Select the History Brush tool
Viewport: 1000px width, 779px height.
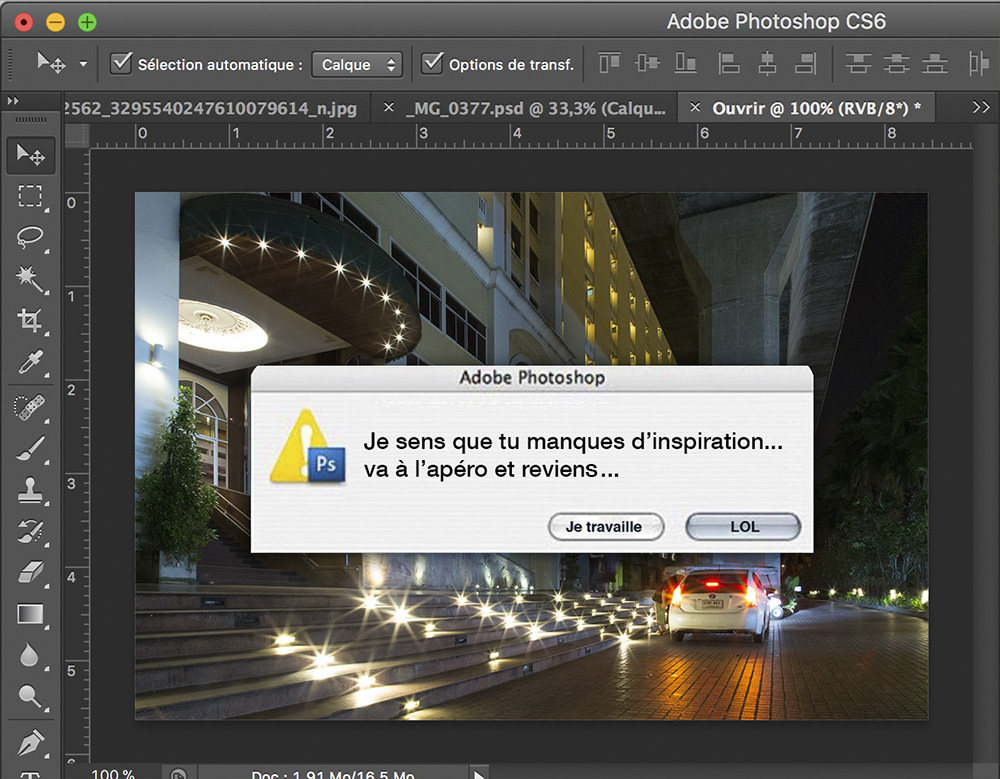pyautogui.click(x=30, y=531)
